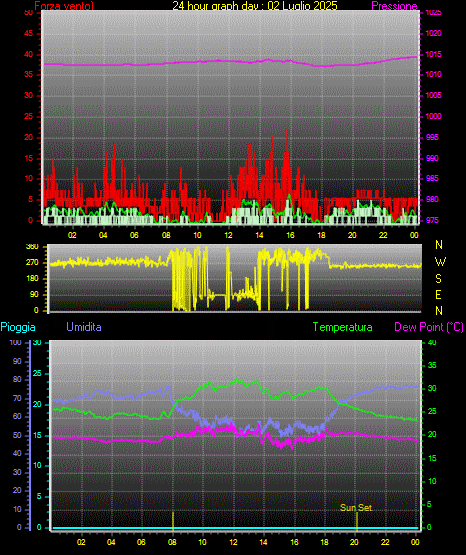Click the Pressione label at top right

point(394,6)
